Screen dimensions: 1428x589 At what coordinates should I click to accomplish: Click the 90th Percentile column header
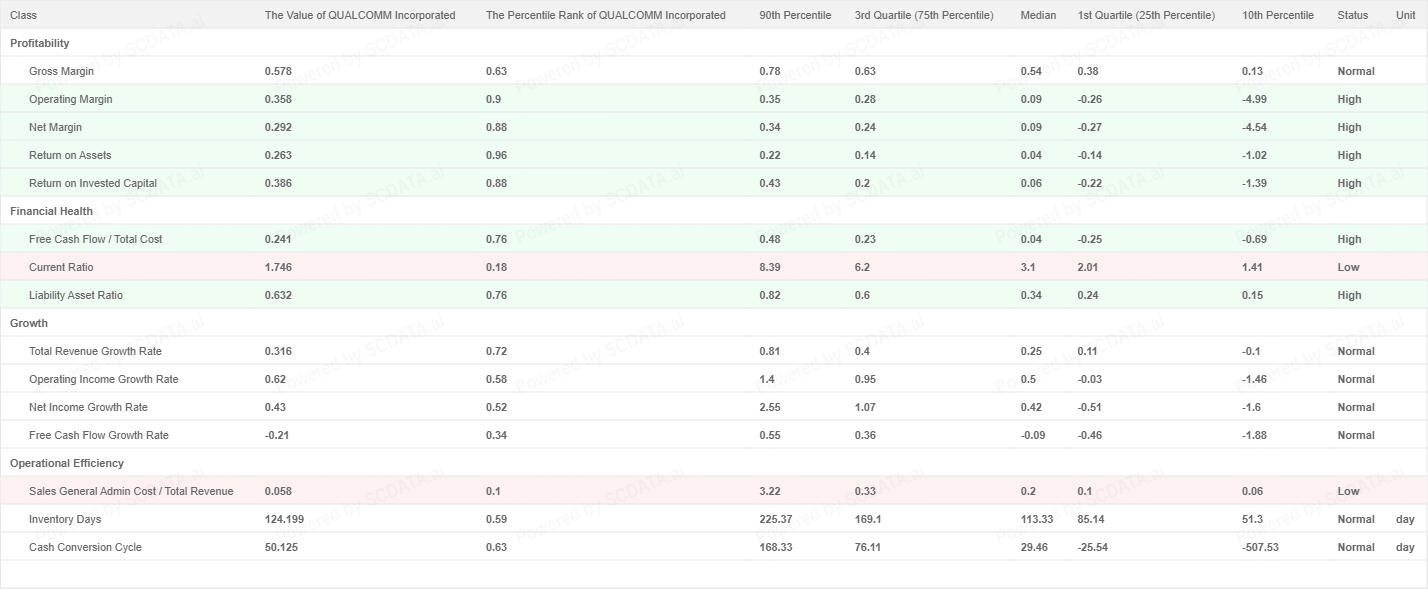point(795,15)
